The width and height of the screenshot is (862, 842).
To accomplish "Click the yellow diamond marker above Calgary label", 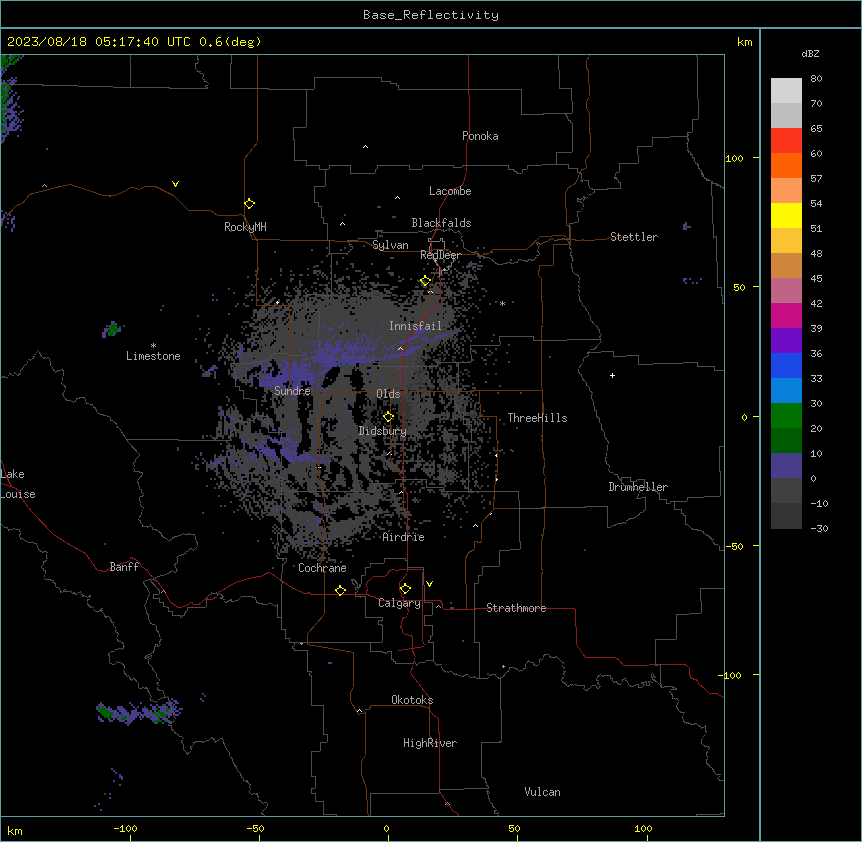I will tap(405, 589).
